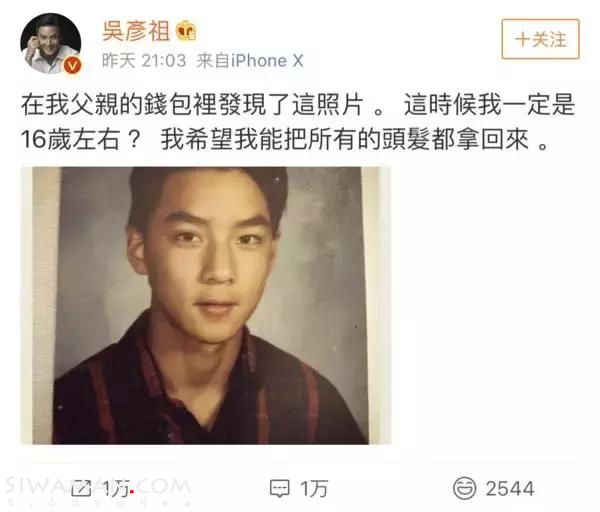
Task: Click the text 16歲左右？
Action: [x=80, y=139]
